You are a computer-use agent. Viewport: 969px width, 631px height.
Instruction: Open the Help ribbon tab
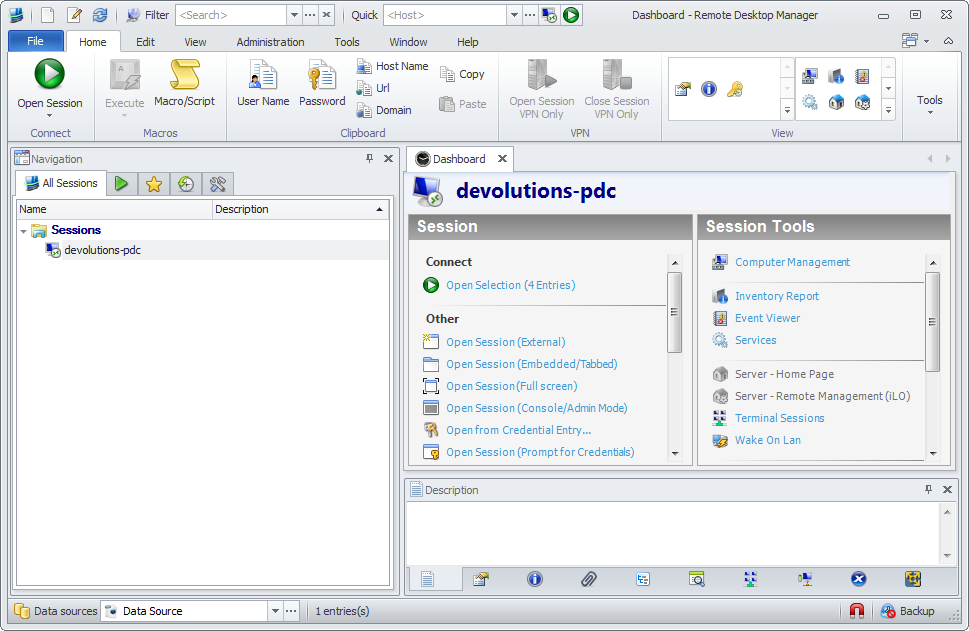[468, 42]
